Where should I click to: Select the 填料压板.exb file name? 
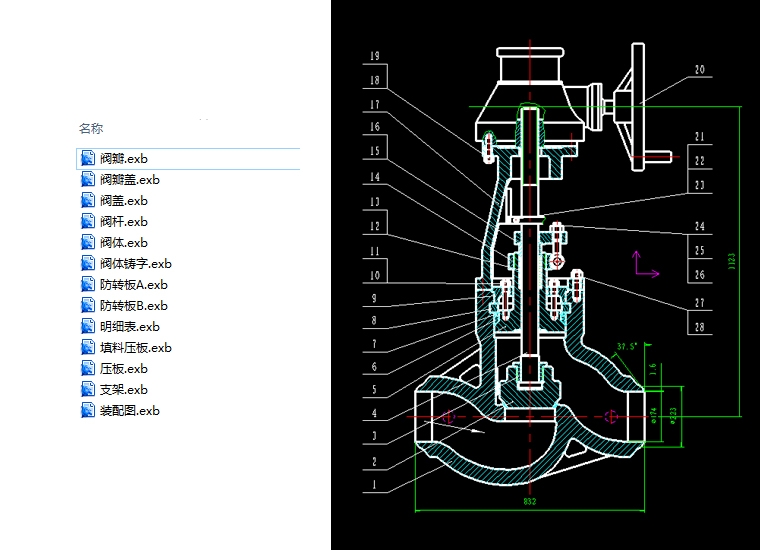pos(135,348)
